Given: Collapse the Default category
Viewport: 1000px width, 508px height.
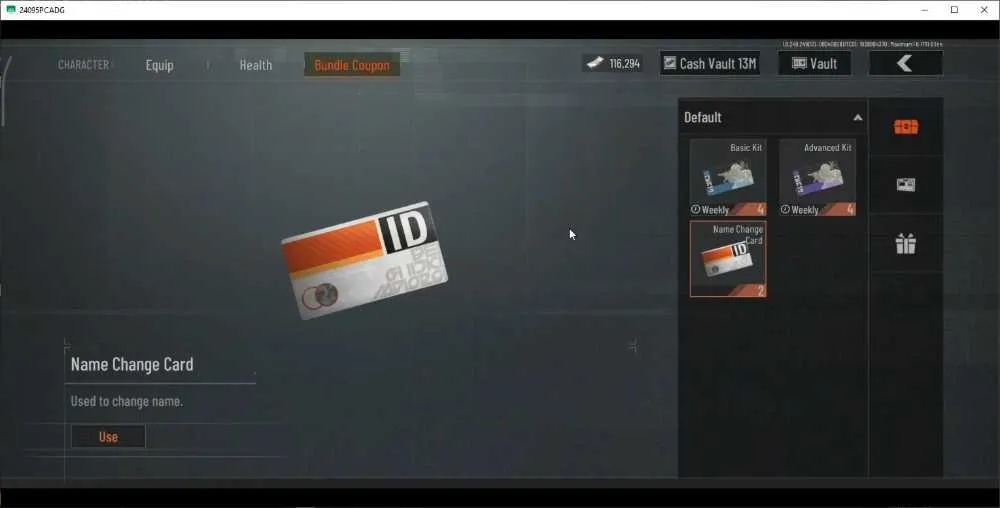Looking at the screenshot, I should 858,118.
